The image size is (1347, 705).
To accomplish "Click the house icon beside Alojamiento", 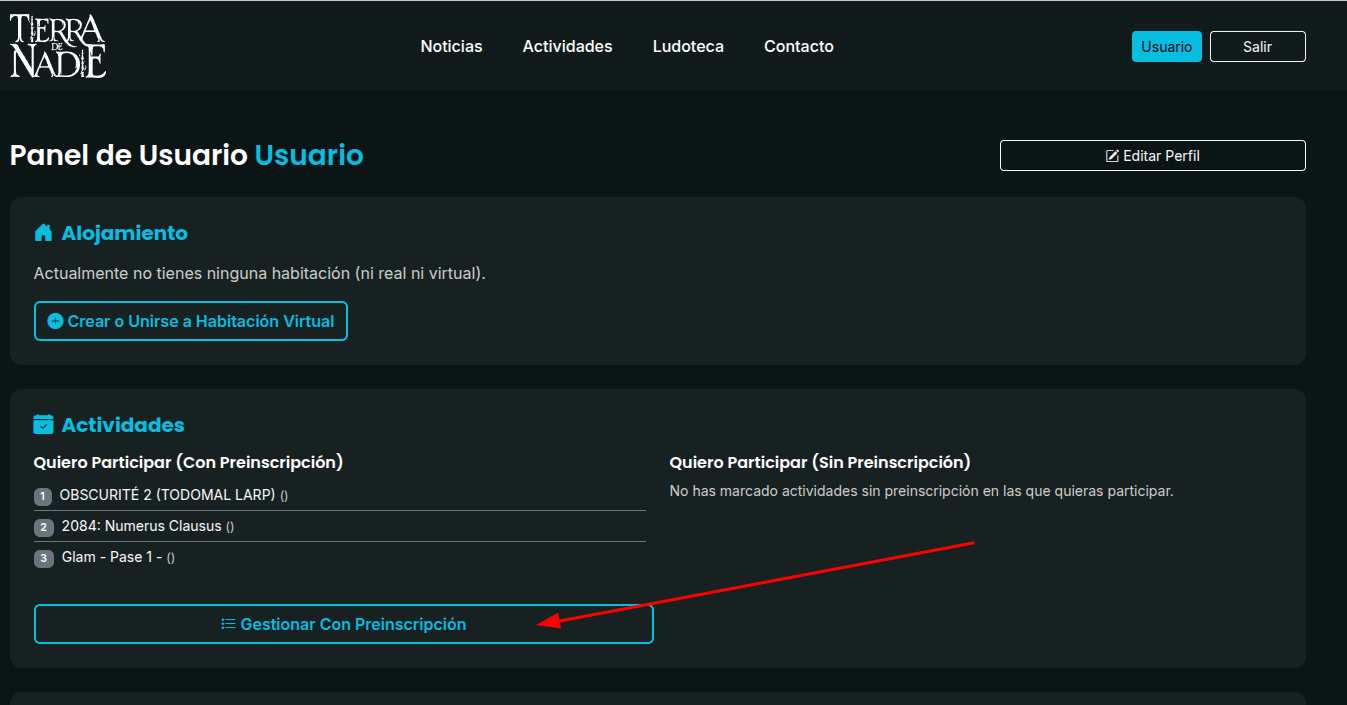I will point(43,233).
